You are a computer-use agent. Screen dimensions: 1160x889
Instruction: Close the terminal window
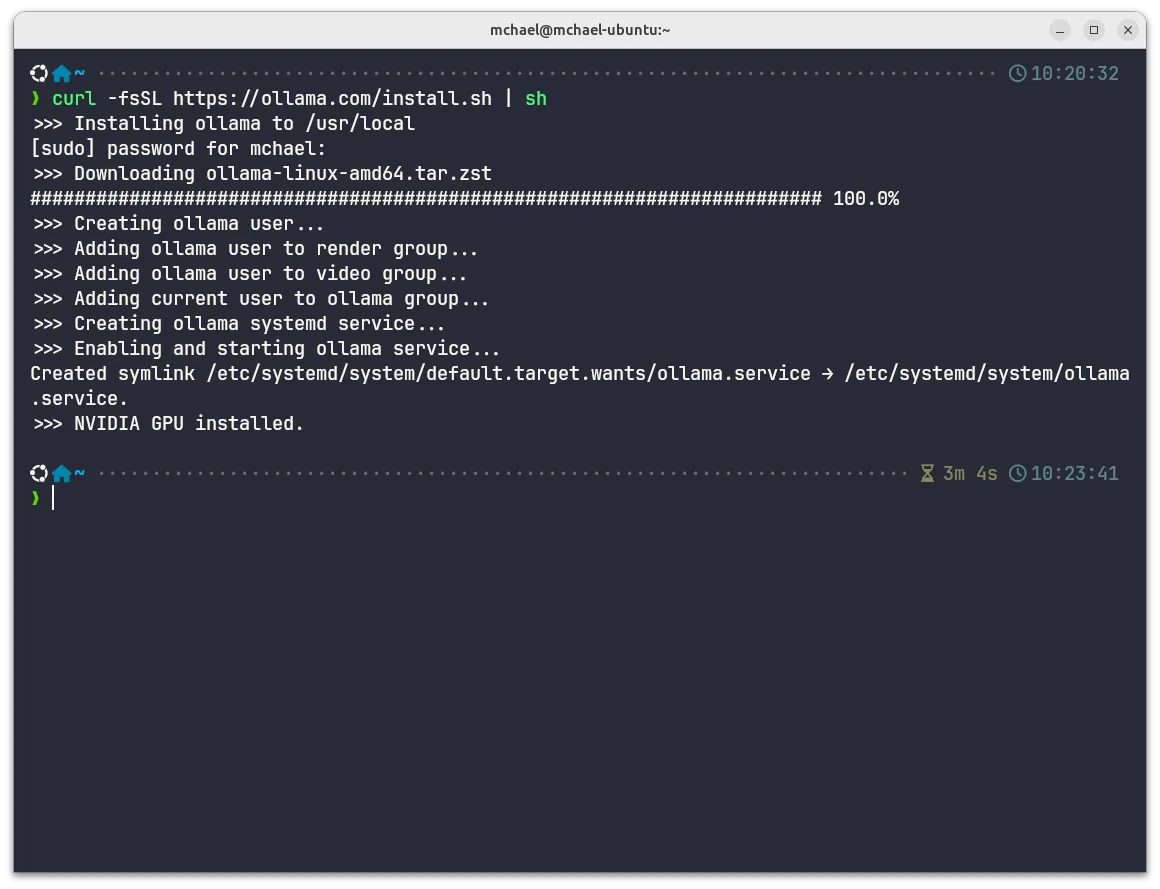[x=1128, y=30]
